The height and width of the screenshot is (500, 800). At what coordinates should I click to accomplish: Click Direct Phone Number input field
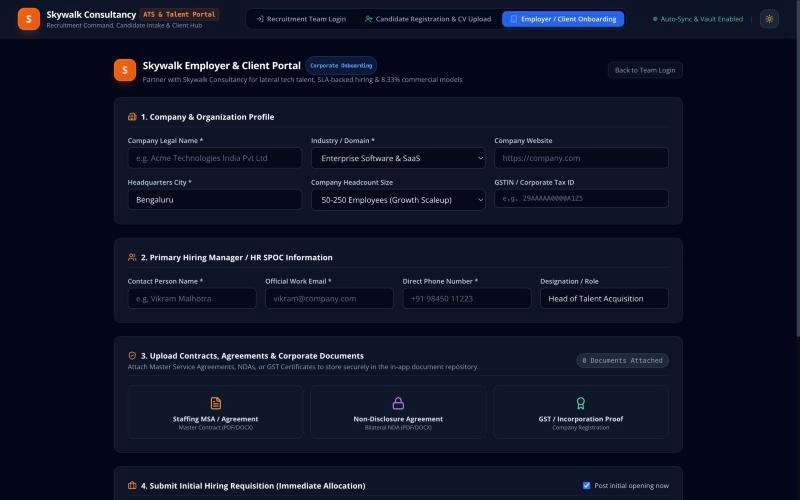click(467, 298)
